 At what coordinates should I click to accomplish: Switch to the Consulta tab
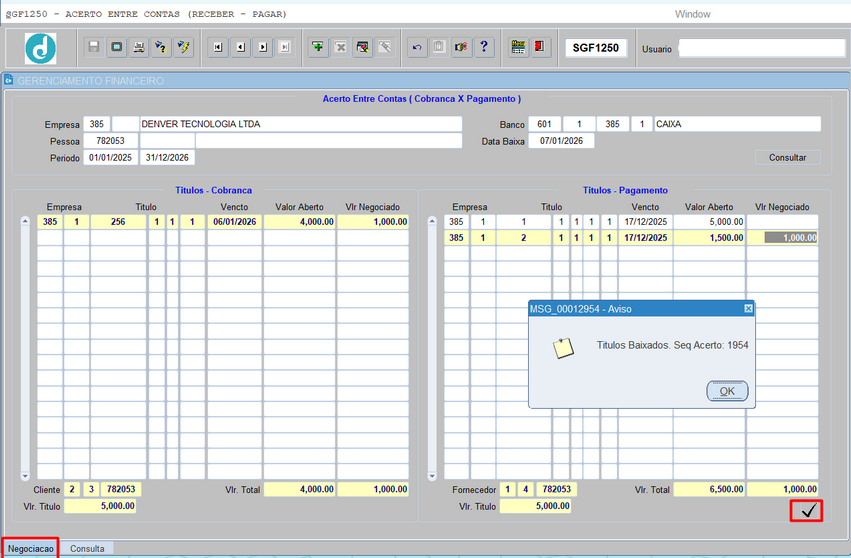(x=87, y=549)
